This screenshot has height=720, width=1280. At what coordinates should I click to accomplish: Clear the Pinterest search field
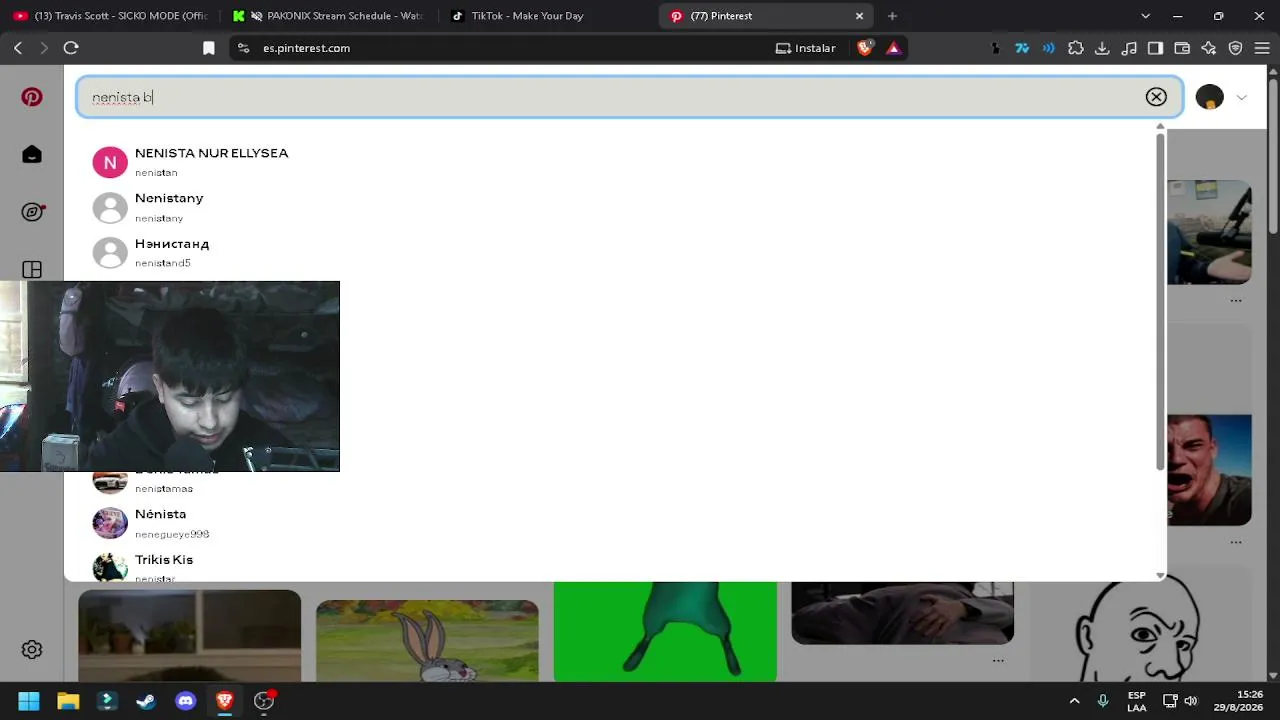click(1156, 97)
